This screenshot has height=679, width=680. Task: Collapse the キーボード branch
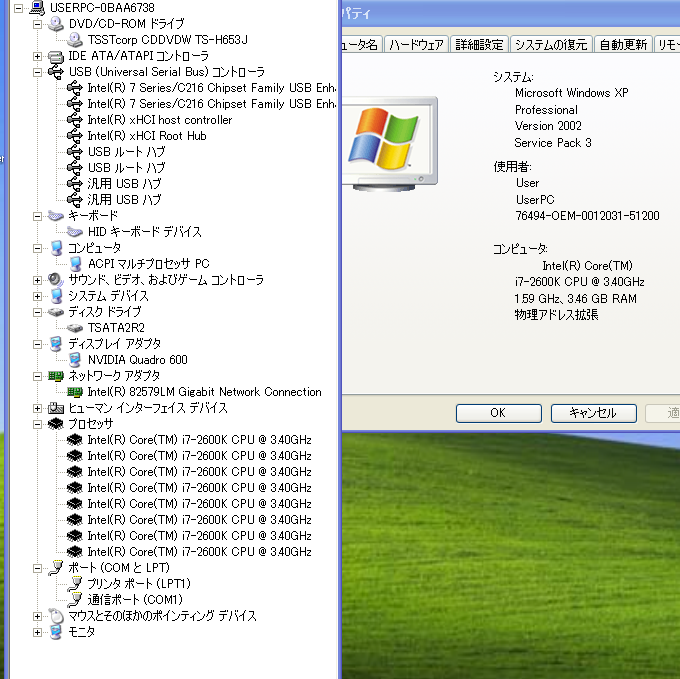pyautogui.click(x=37, y=216)
